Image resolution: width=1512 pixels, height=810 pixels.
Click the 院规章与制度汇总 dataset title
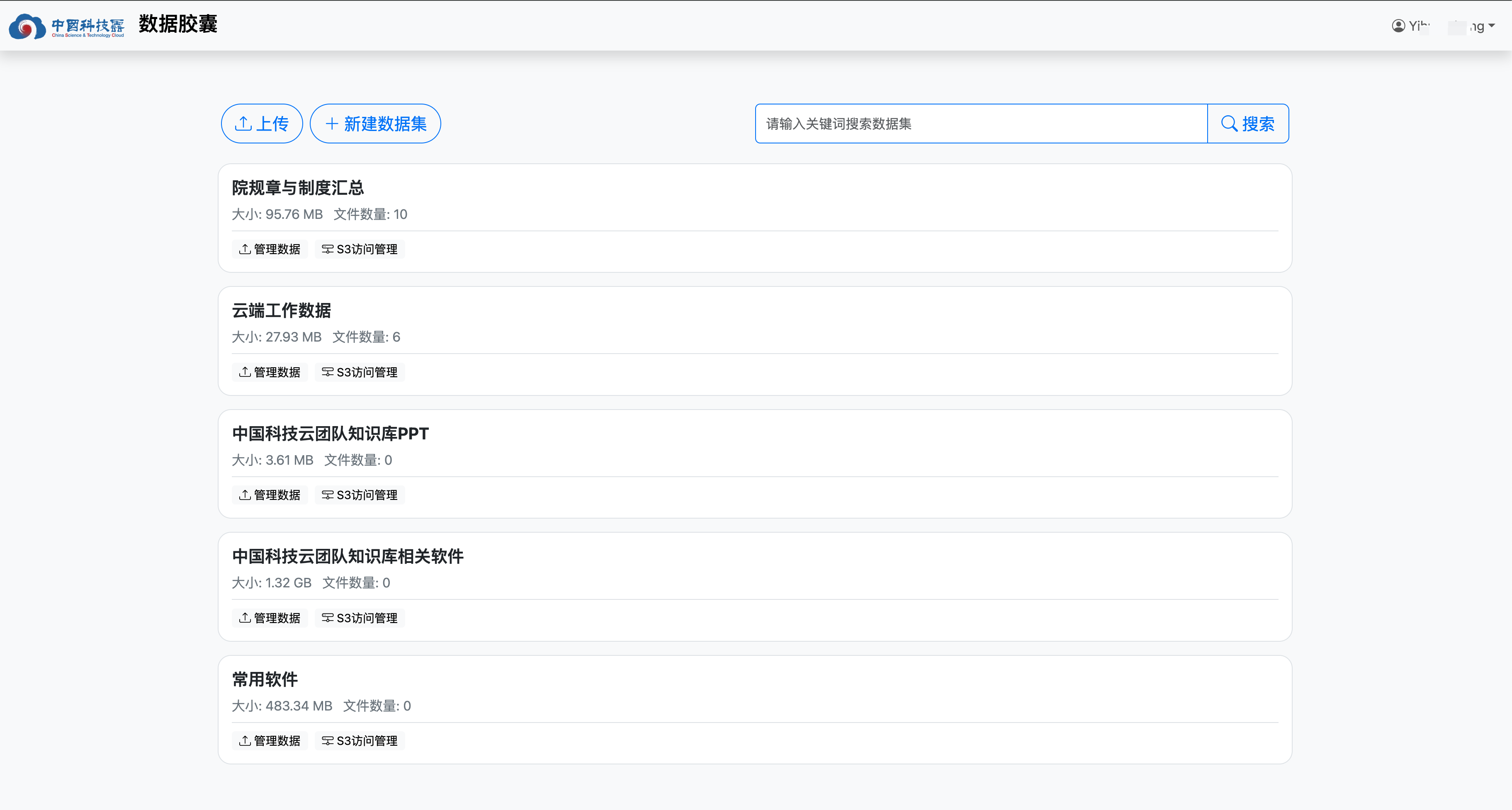click(x=298, y=188)
